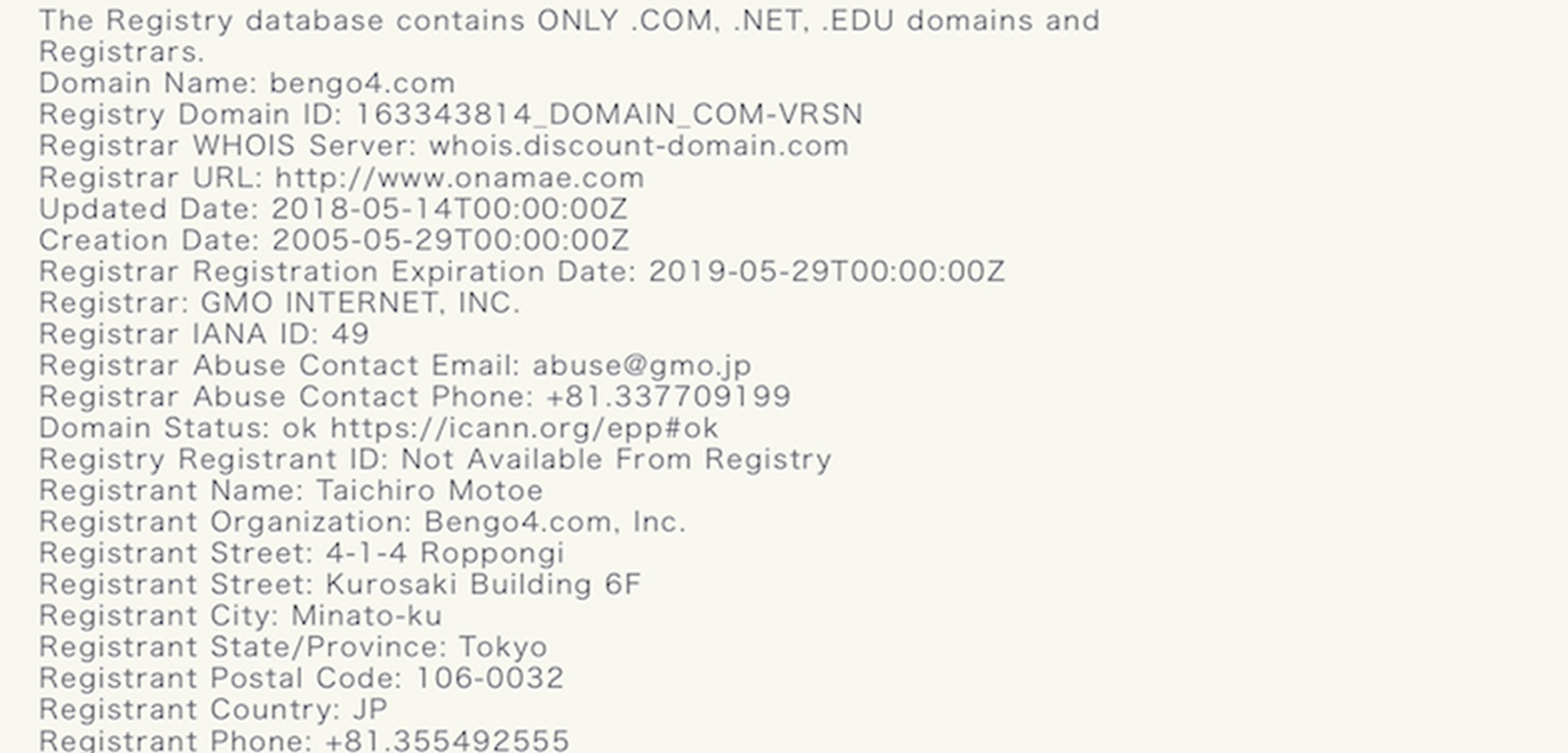Click the Registrar IANA ID value 49

pyautogui.click(x=350, y=334)
